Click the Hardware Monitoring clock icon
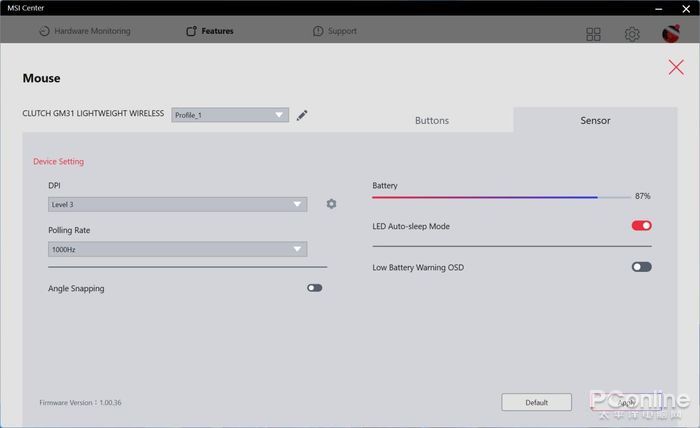The height and width of the screenshot is (428, 700). 44,31
